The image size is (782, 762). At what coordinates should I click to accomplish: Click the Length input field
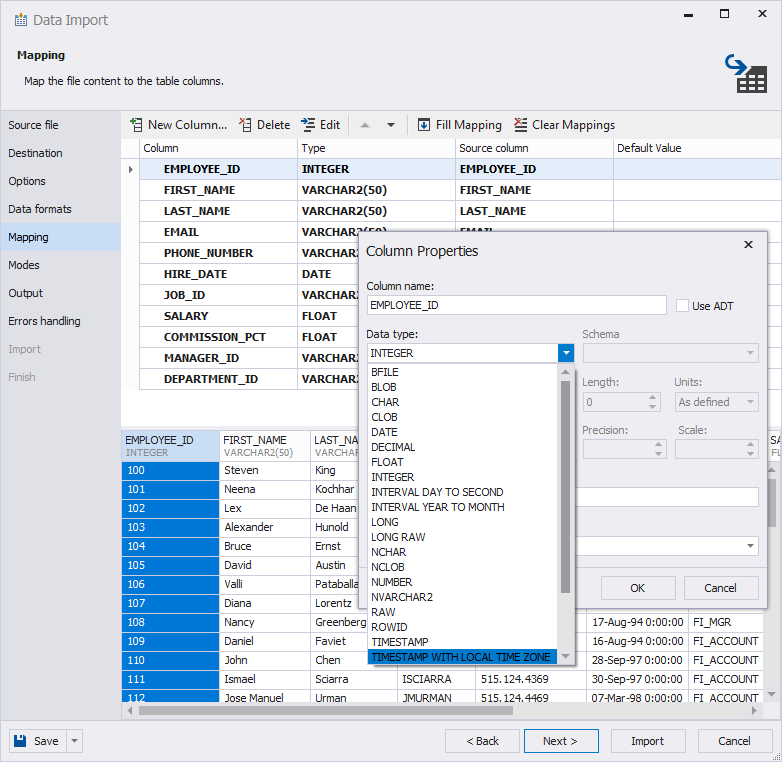615,402
